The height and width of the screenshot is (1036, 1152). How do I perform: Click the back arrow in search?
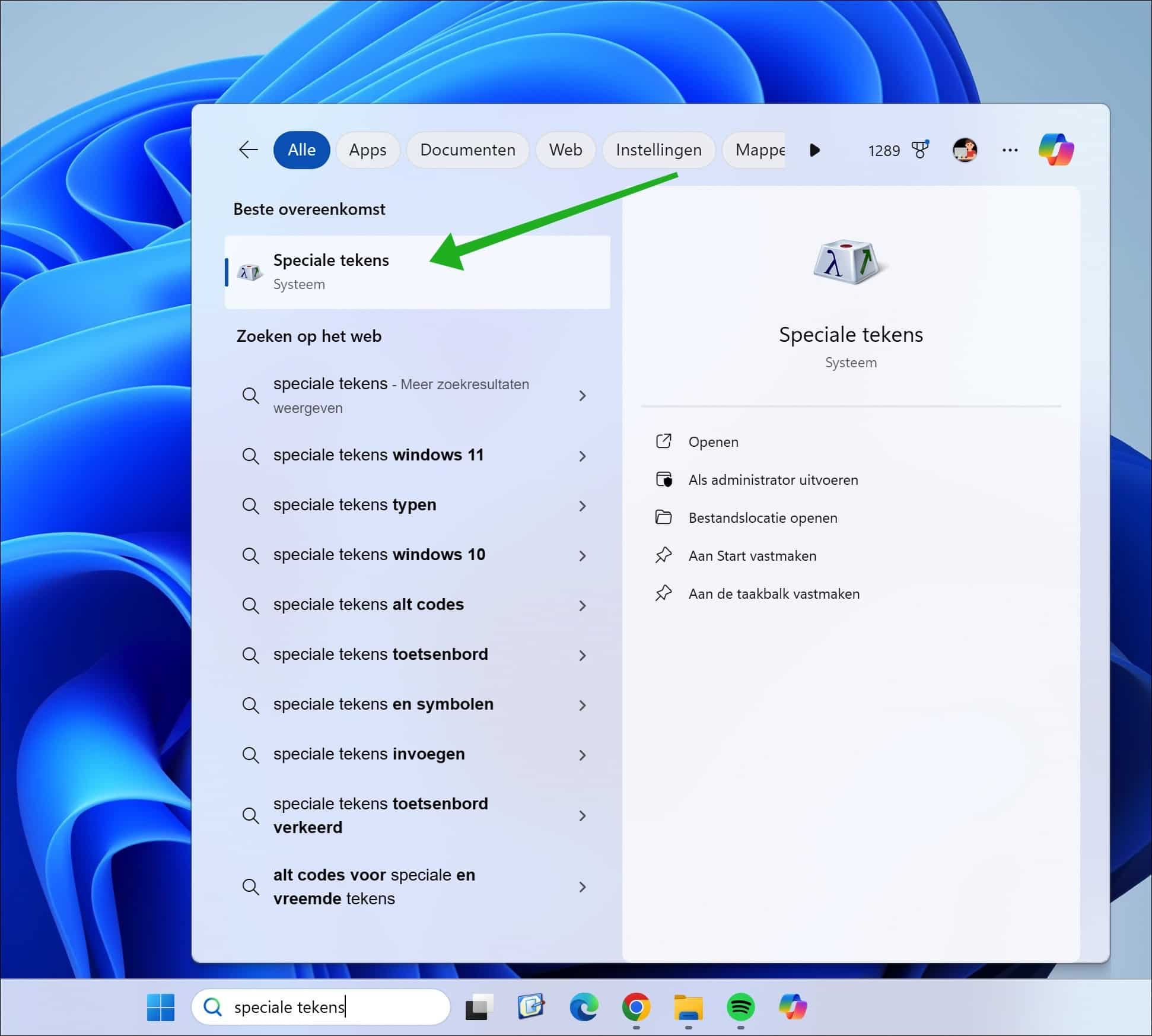click(x=247, y=150)
